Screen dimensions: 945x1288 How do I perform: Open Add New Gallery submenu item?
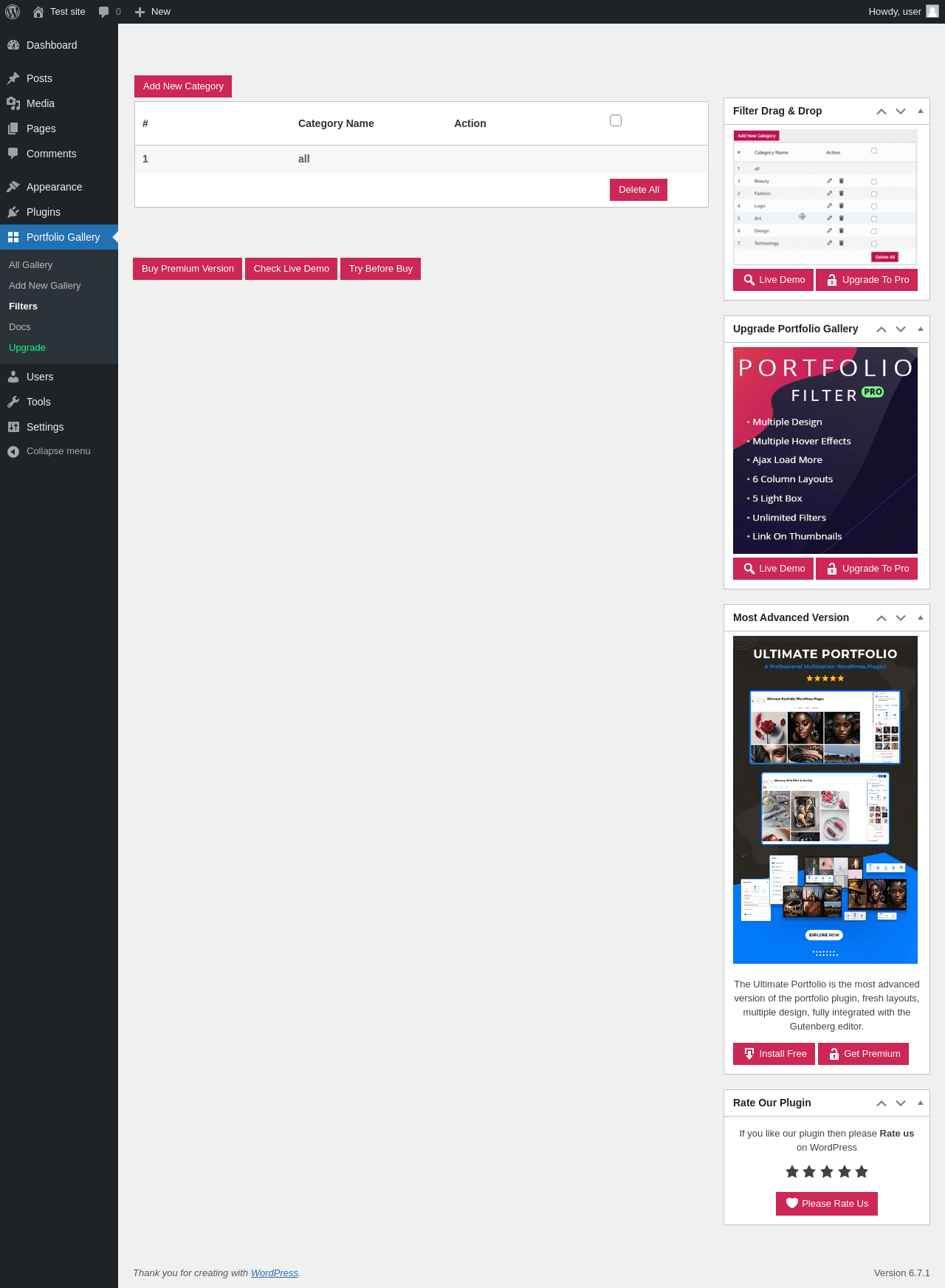(x=59, y=286)
